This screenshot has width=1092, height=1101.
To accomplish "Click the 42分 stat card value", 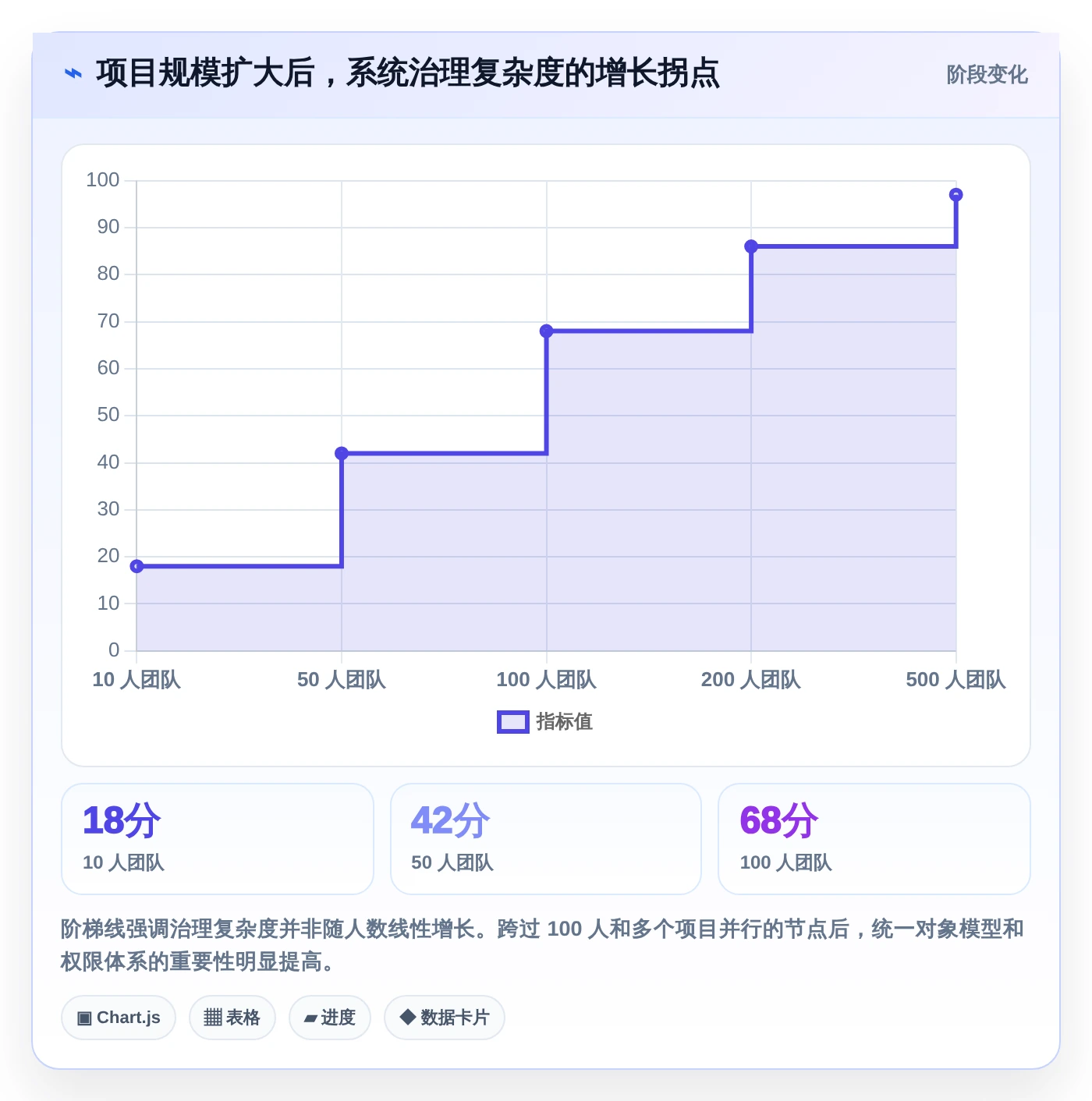I will 451,821.
